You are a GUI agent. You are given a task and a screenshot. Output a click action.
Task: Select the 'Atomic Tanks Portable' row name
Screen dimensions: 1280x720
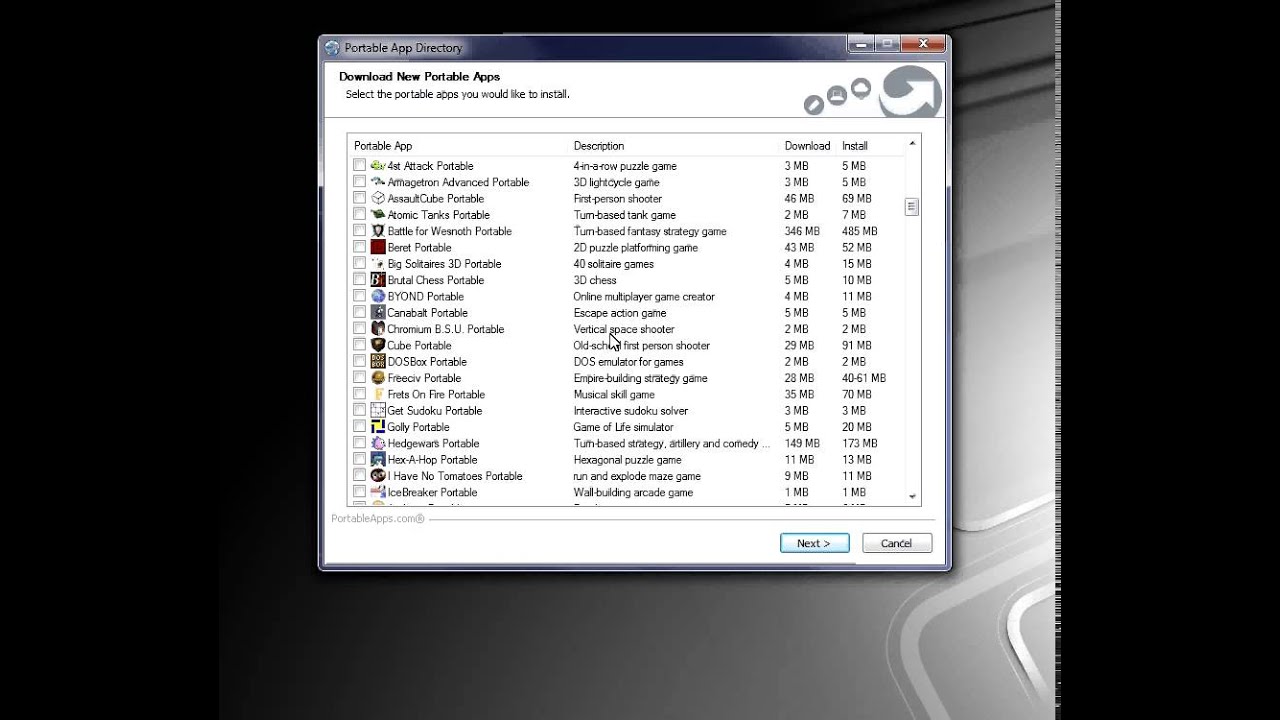(438, 215)
